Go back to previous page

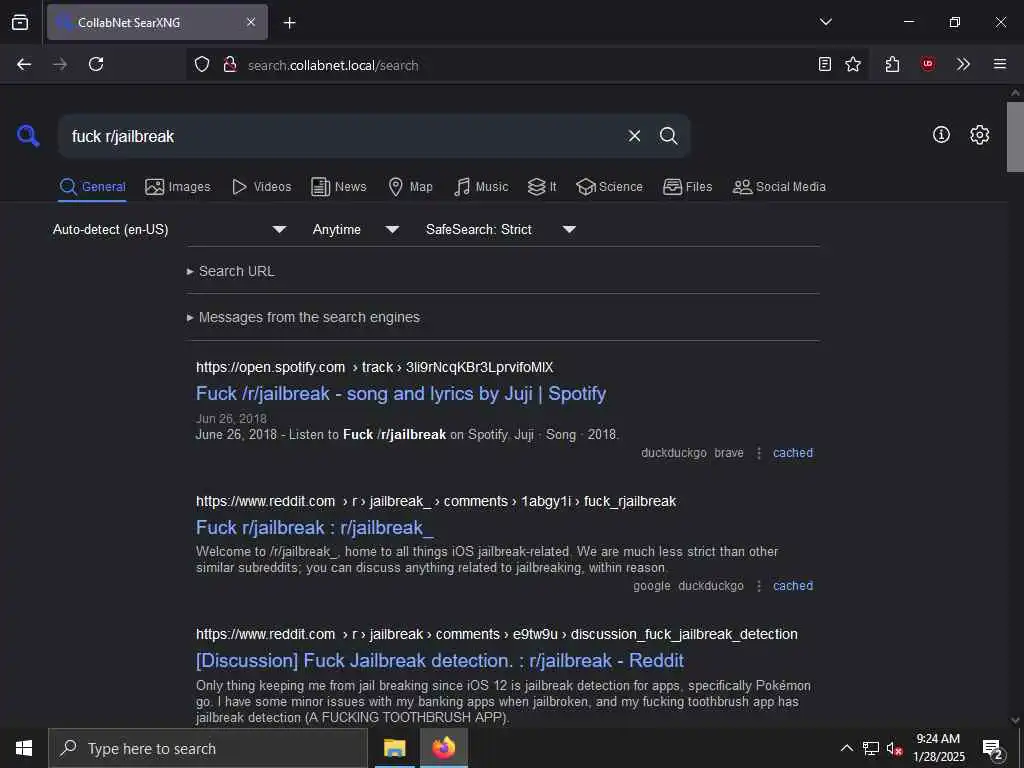(x=24, y=64)
